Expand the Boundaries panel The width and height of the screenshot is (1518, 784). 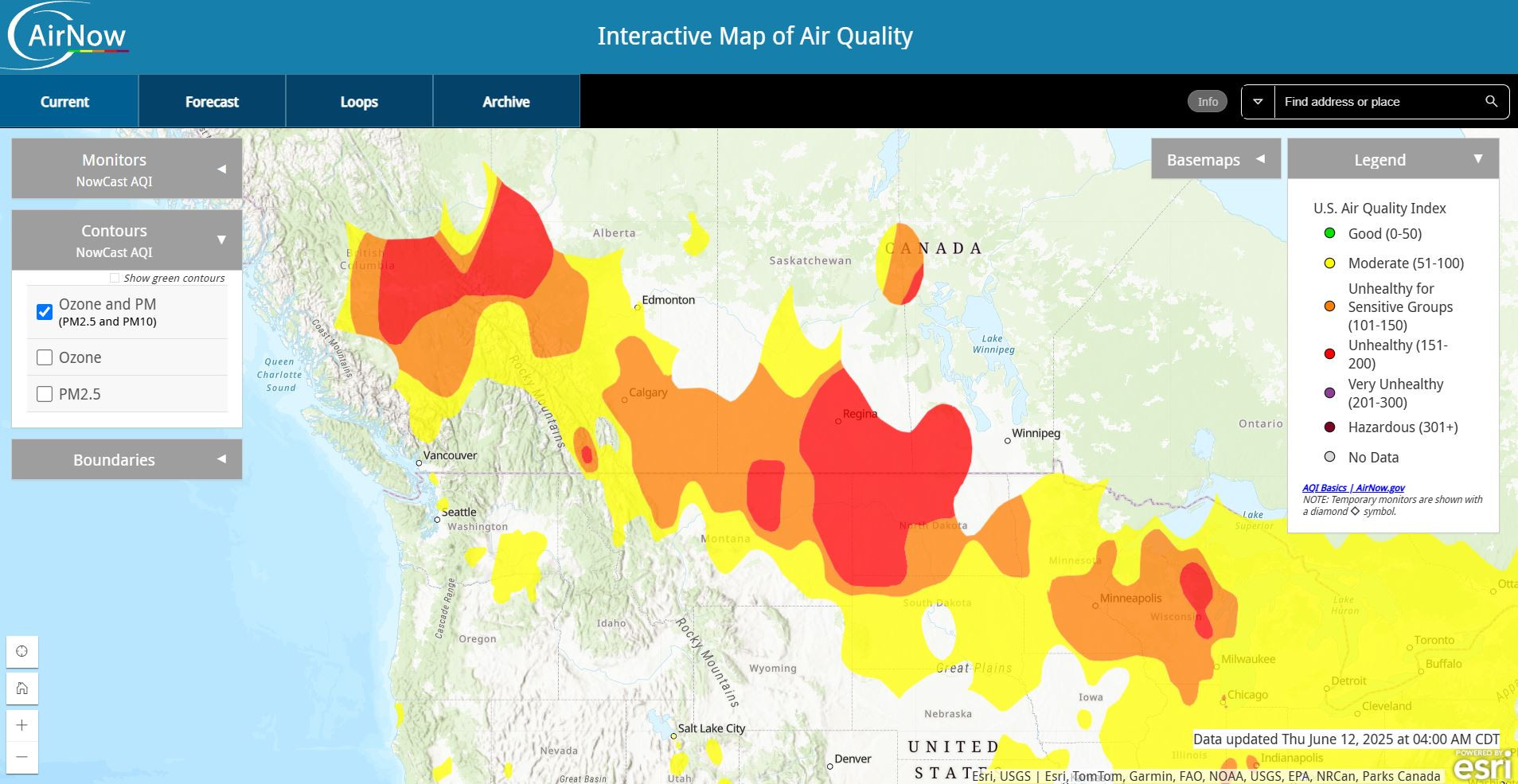[x=127, y=459]
